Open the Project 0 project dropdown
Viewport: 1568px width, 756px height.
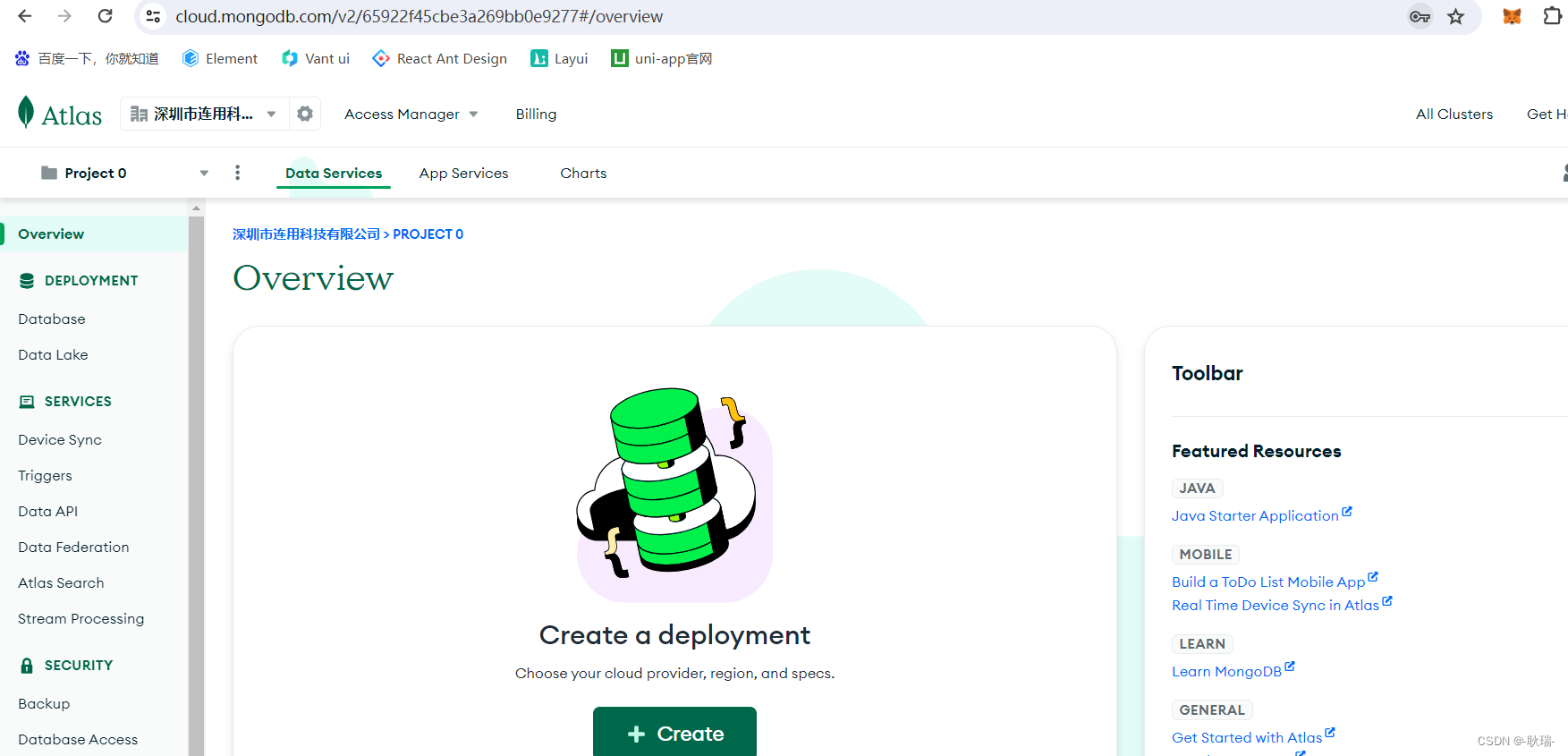click(x=124, y=173)
